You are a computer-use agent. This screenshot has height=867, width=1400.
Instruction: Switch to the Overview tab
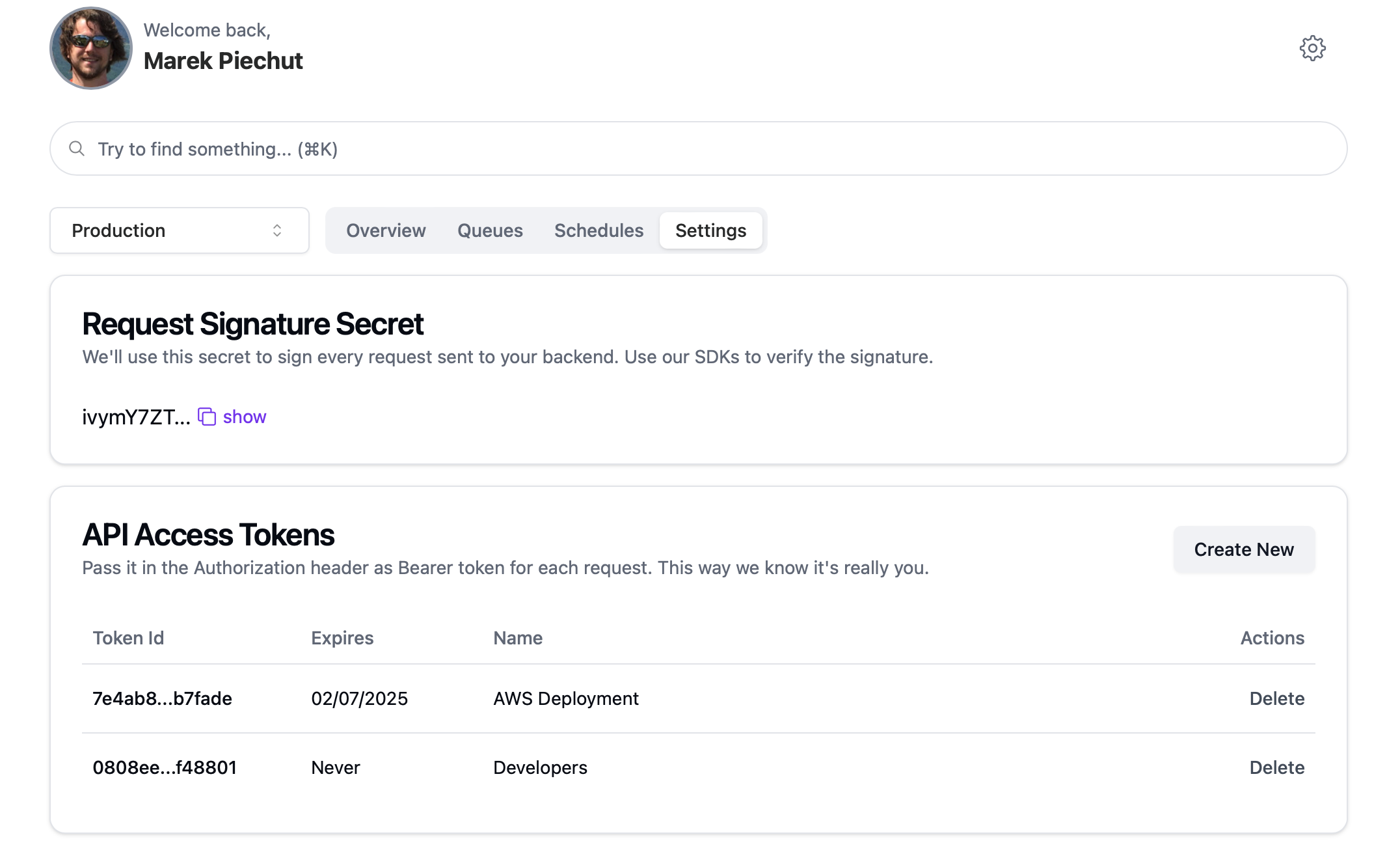386,230
